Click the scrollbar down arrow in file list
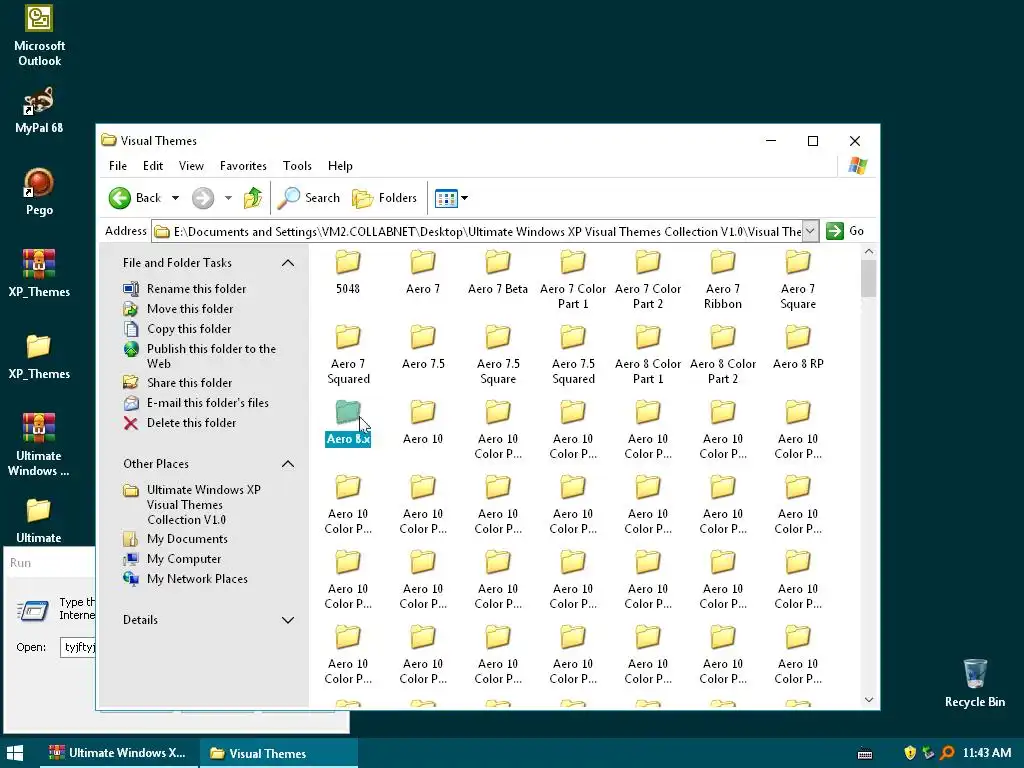 [869, 699]
